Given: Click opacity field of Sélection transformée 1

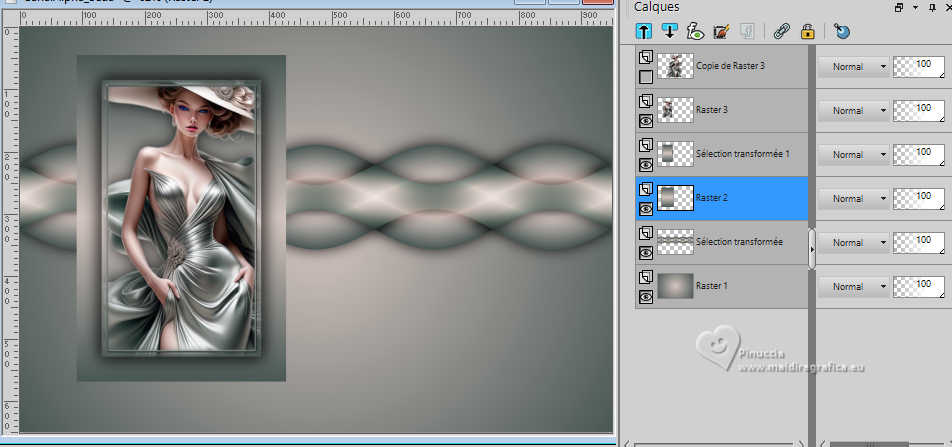Looking at the screenshot, I should (x=919, y=155).
